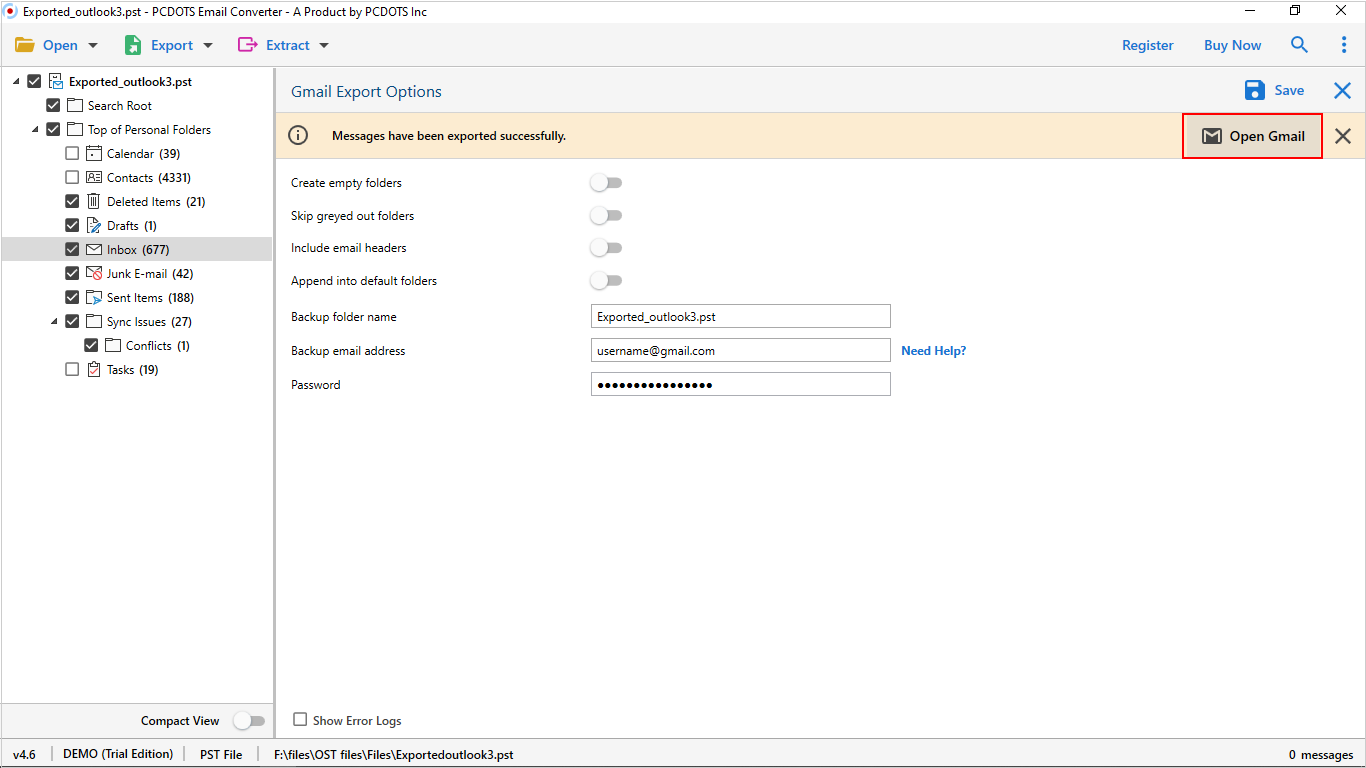The width and height of the screenshot is (1366, 768).
Task: Click the Sent Items icon
Action: (x=94, y=297)
